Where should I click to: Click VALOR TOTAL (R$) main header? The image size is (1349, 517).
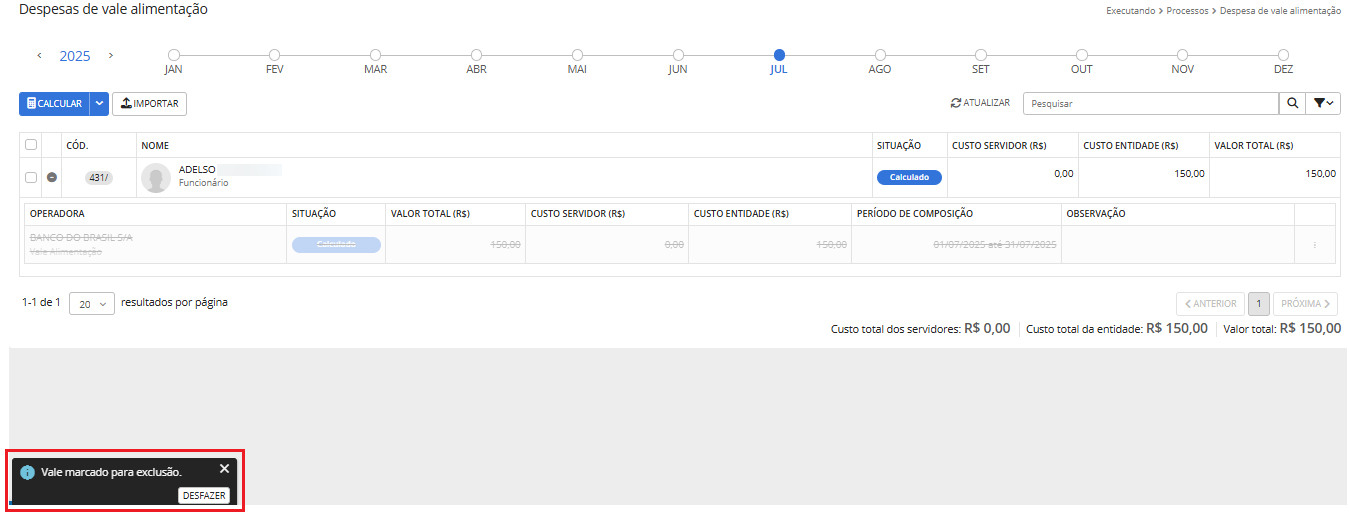point(1254,146)
